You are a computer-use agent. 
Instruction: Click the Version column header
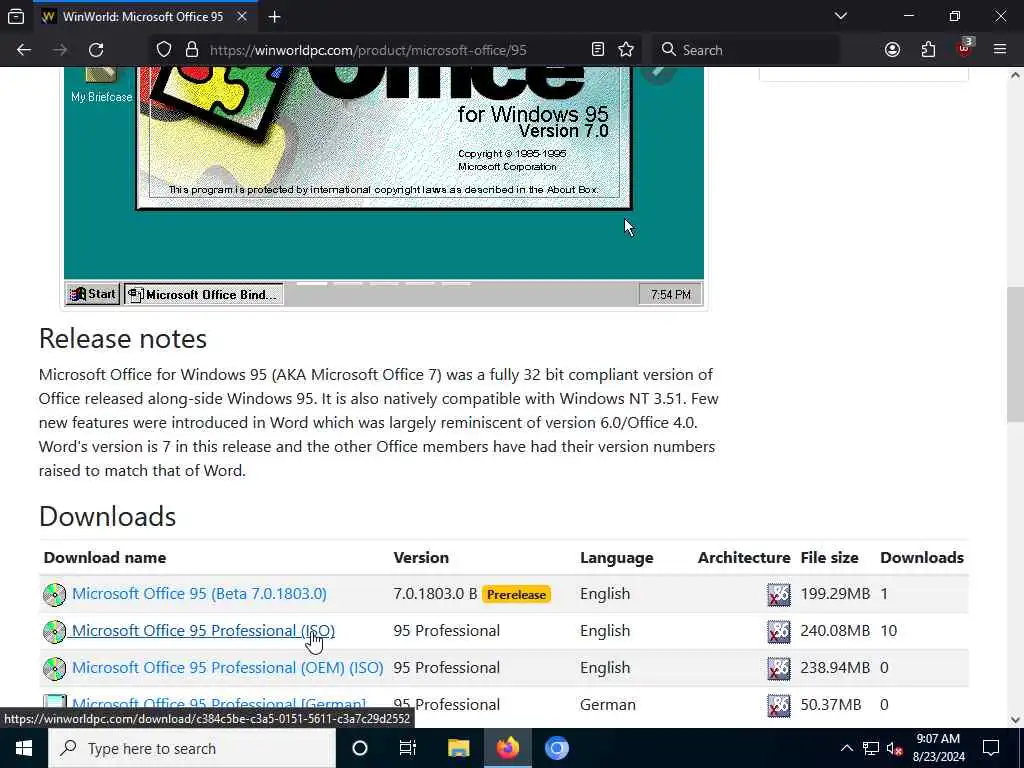pyautogui.click(x=421, y=558)
